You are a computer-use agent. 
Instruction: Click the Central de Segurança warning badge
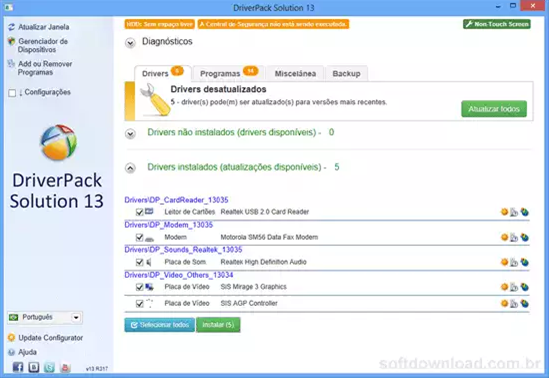tap(273, 24)
